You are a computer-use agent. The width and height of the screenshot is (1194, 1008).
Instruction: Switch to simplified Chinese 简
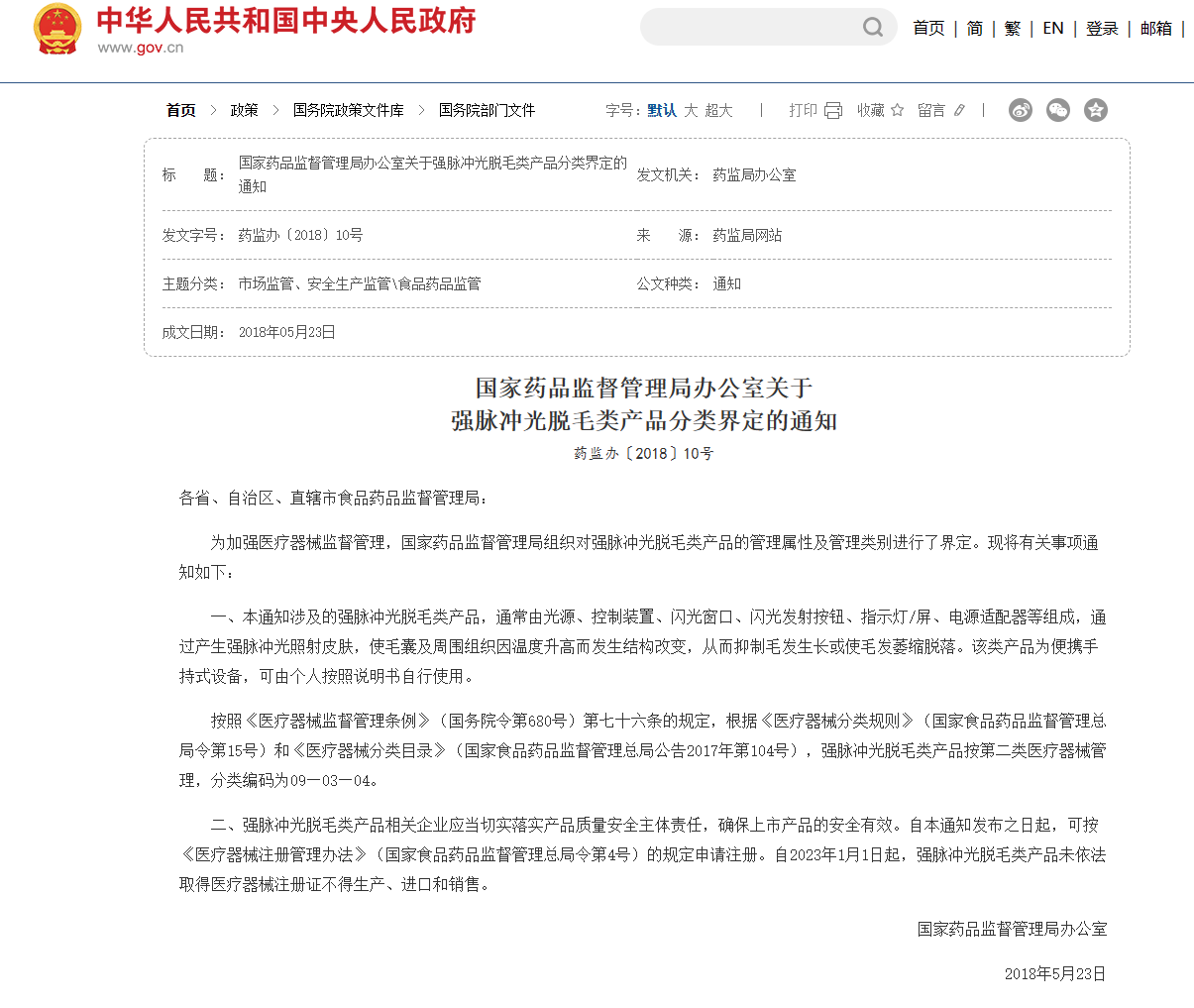[x=975, y=28]
